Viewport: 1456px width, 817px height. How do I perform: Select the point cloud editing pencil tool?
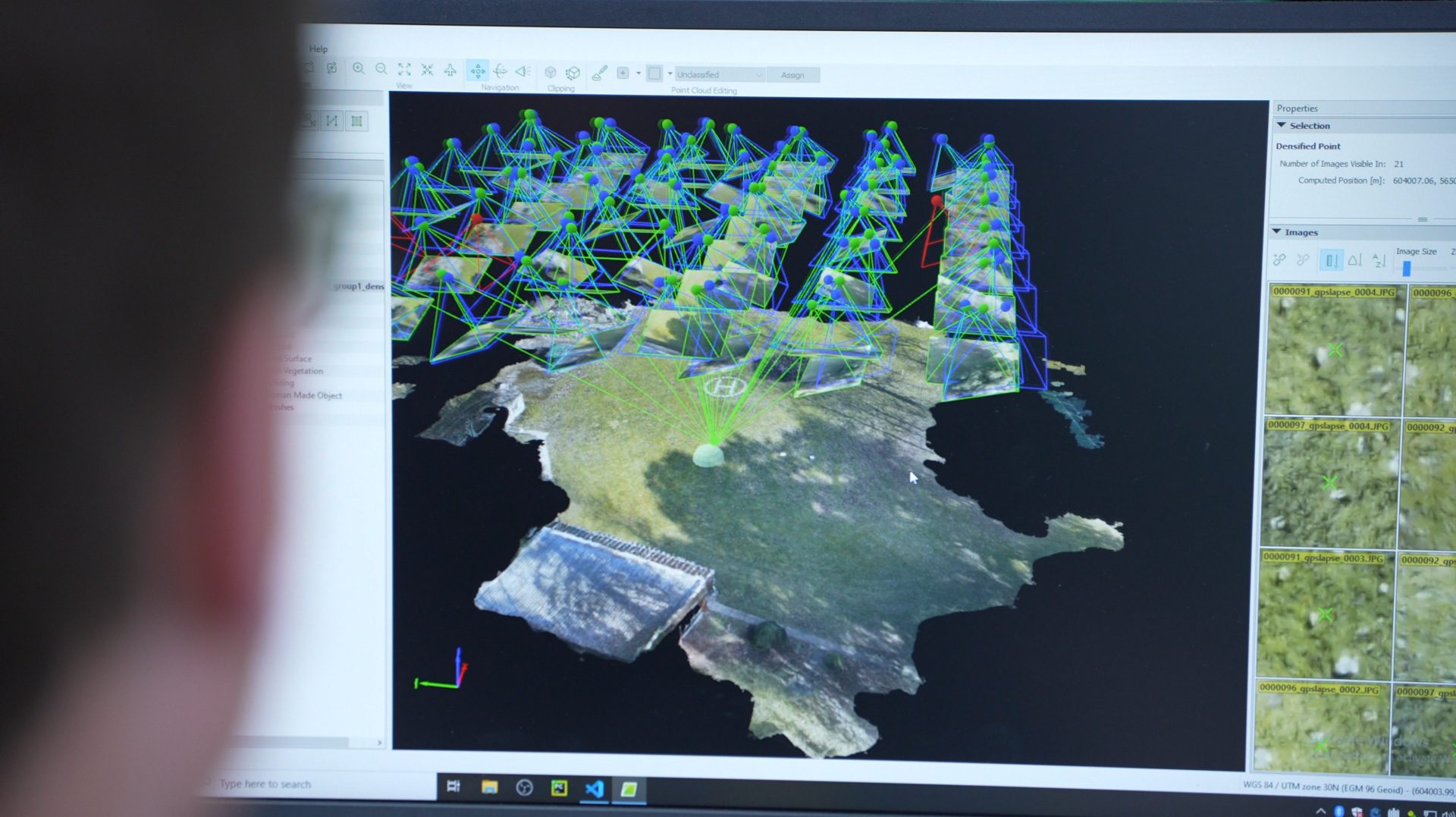point(599,73)
